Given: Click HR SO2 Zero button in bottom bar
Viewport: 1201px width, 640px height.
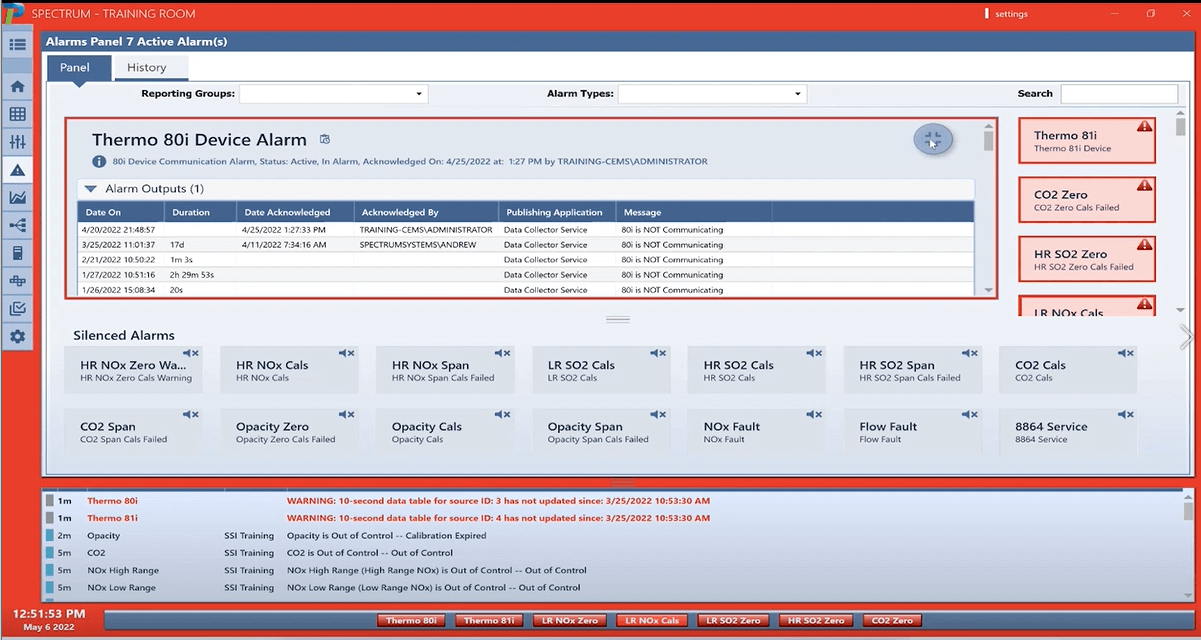Looking at the screenshot, I should point(815,620).
